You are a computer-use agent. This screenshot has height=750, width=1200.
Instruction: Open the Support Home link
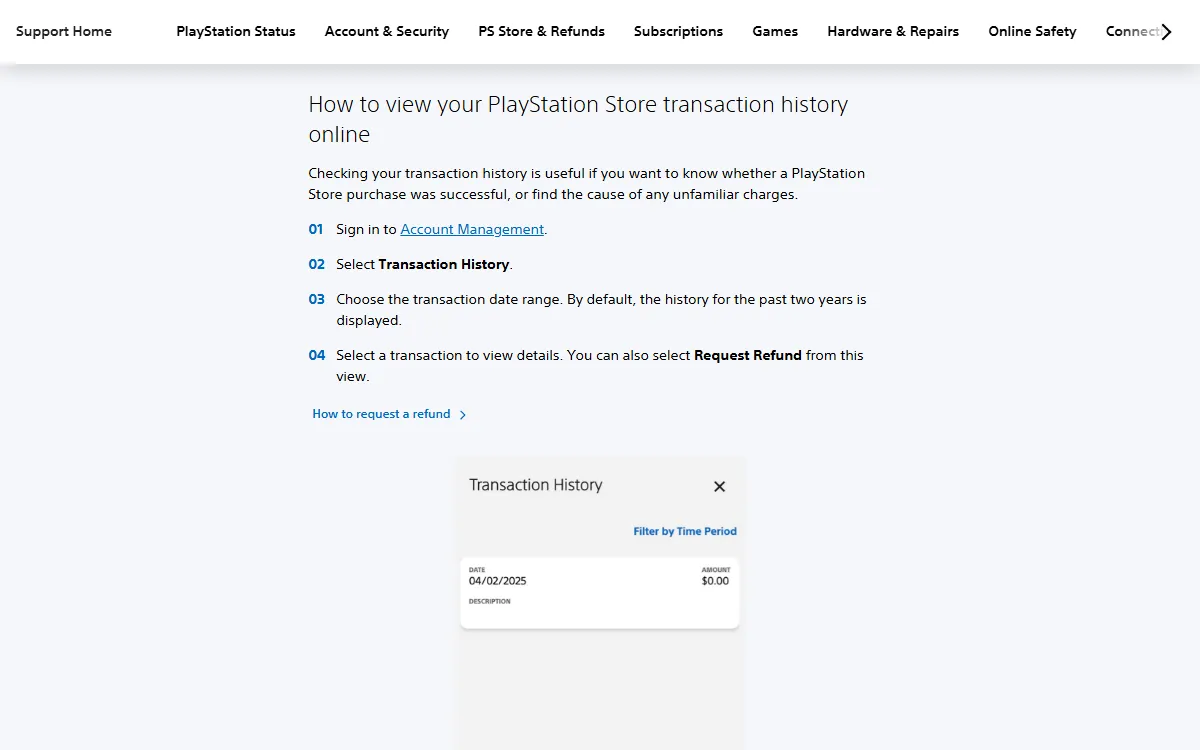[x=64, y=31]
